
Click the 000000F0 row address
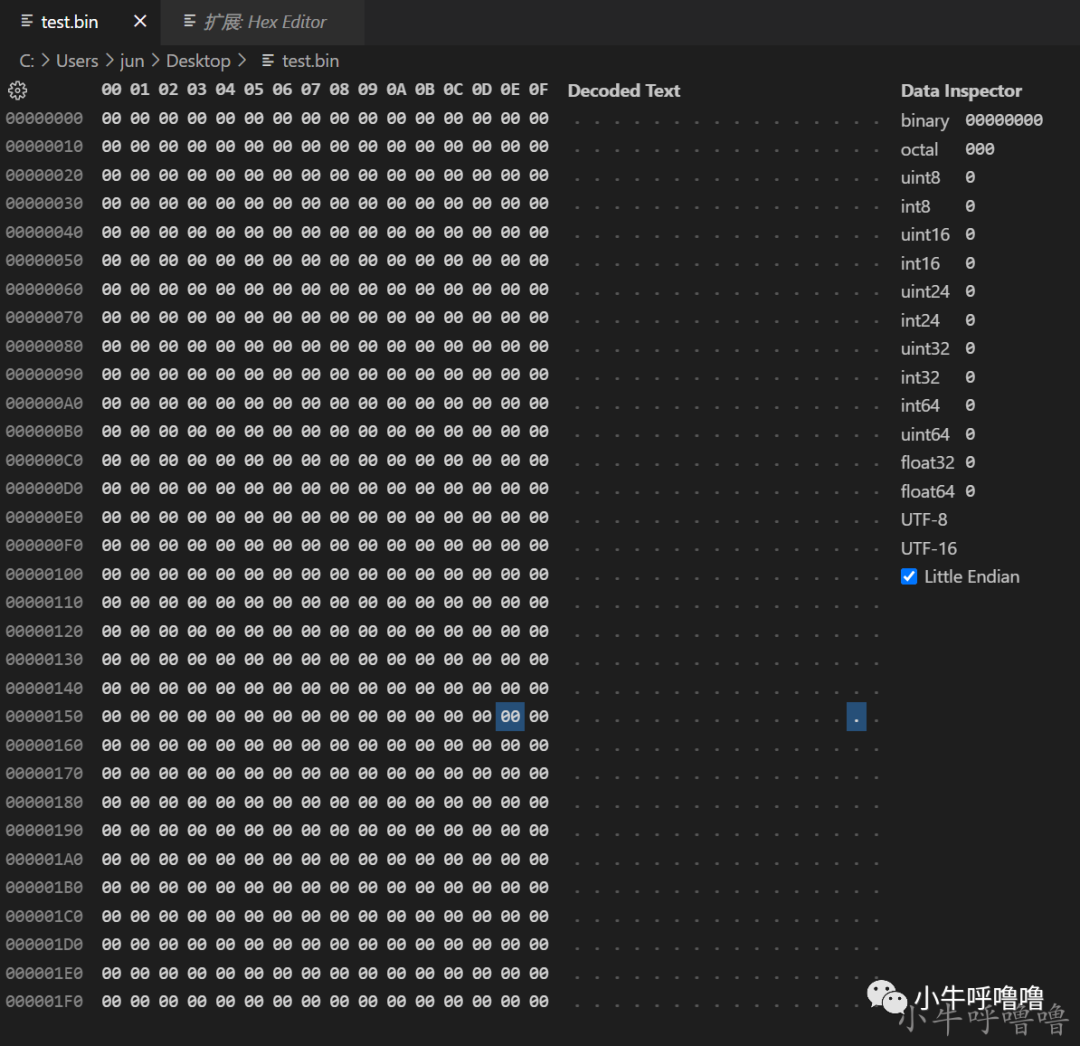tap(45, 546)
